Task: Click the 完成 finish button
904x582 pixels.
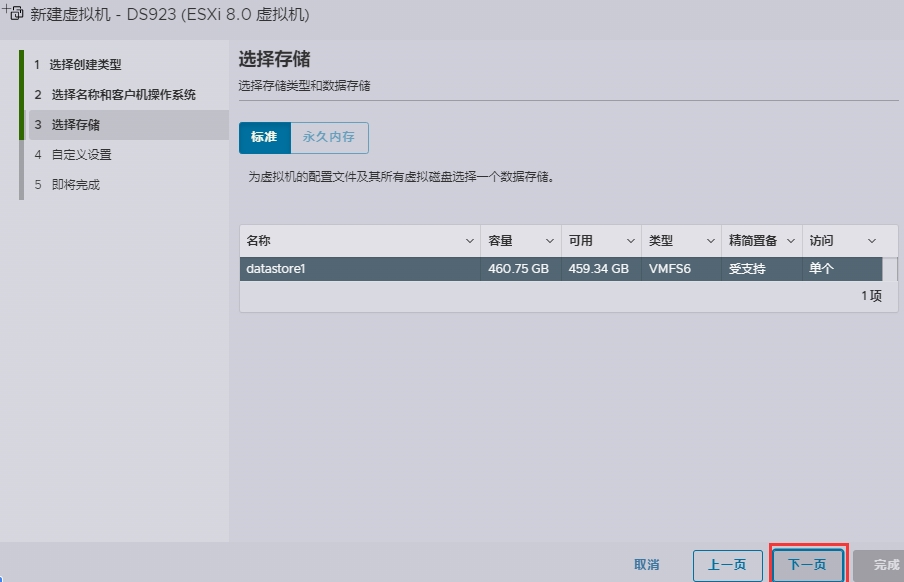Action: coord(885,565)
